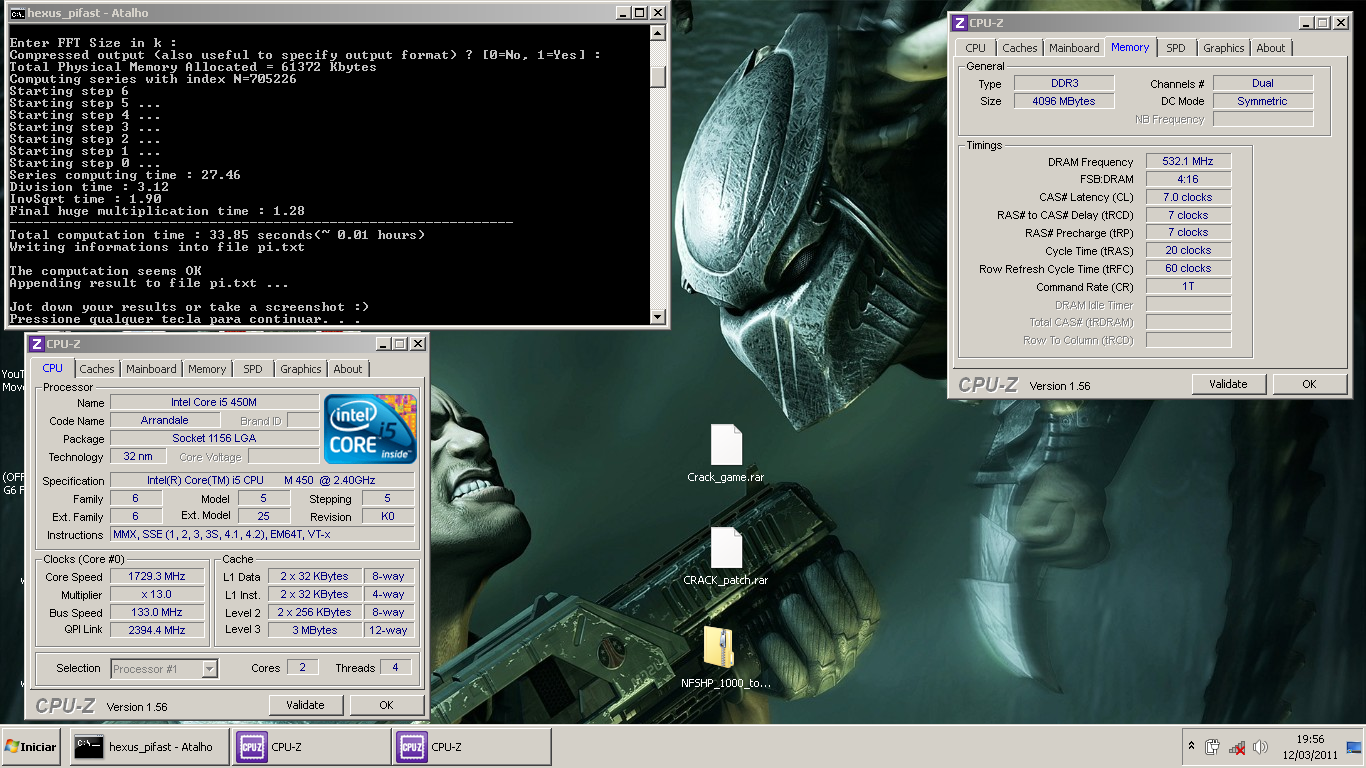Switch to hexus_pifast - Atalho taskbar button
The width and height of the screenshot is (1366, 768).
tap(149, 747)
